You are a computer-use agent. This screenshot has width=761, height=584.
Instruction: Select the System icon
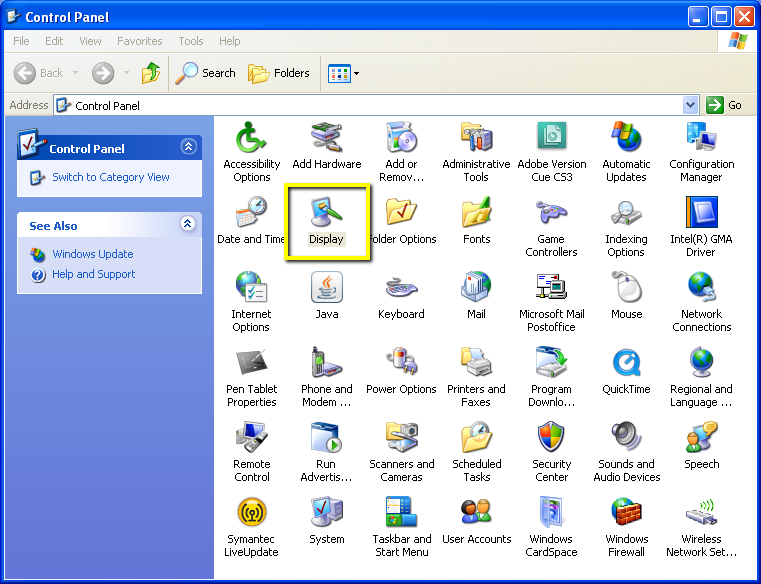pyautogui.click(x=327, y=512)
